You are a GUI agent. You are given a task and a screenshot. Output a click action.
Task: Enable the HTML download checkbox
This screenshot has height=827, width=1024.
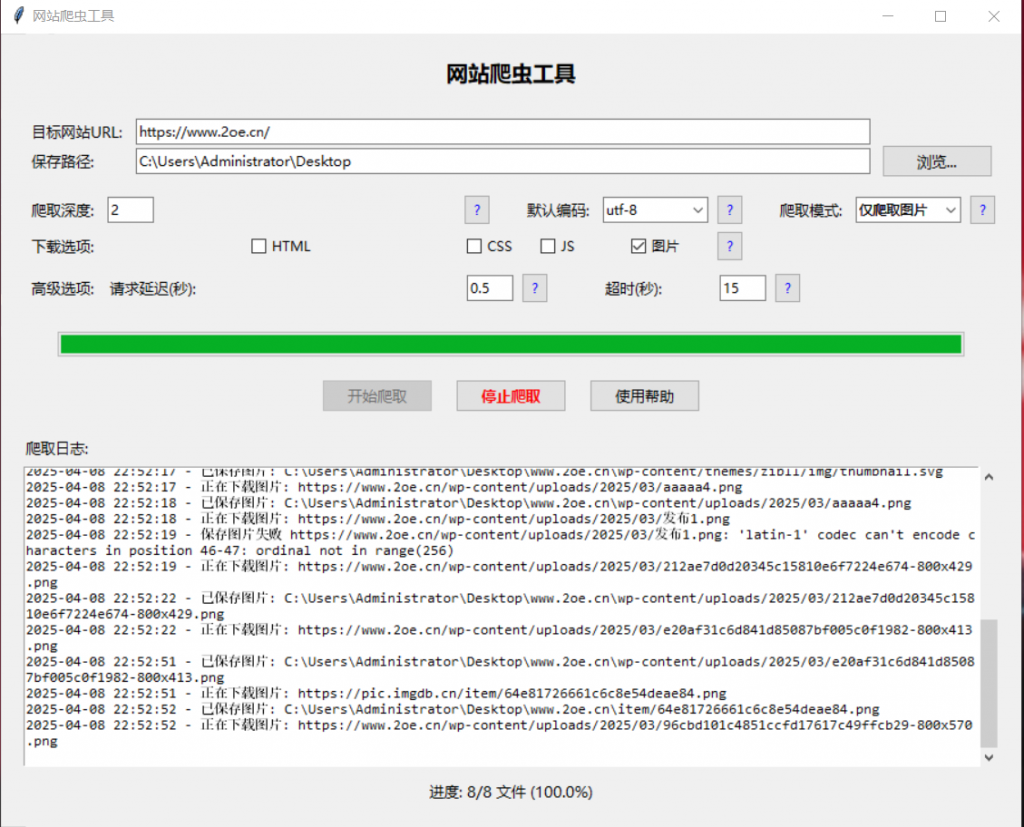pyautogui.click(x=259, y=246)
